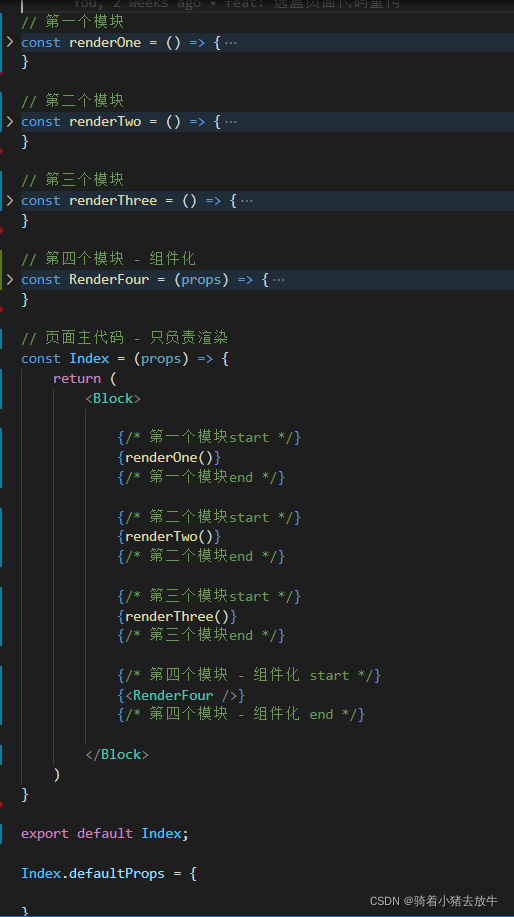Image resolution: width=514 pixels, height=917 pixels.
Task: Expand the folded renderThree function
Action: pyautogui.click(x=10, y=201)
